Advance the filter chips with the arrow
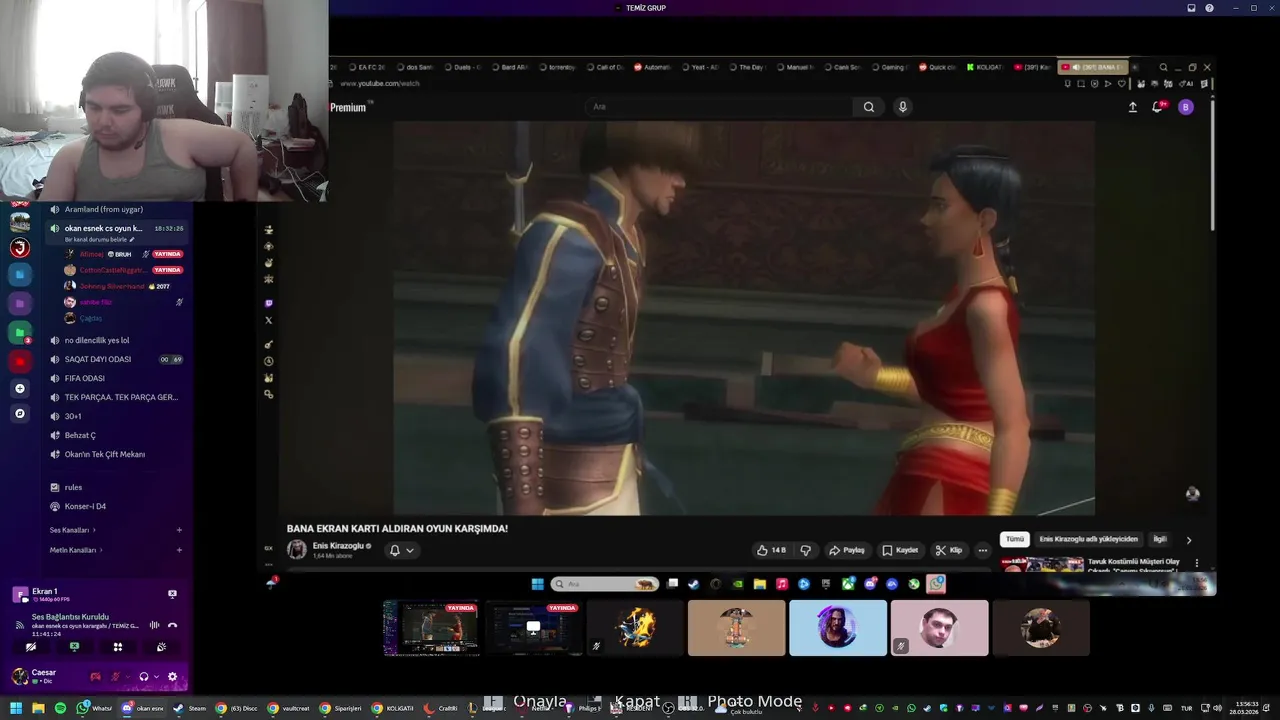This screenshot has width=1280, height=720. coord(1188,540)
